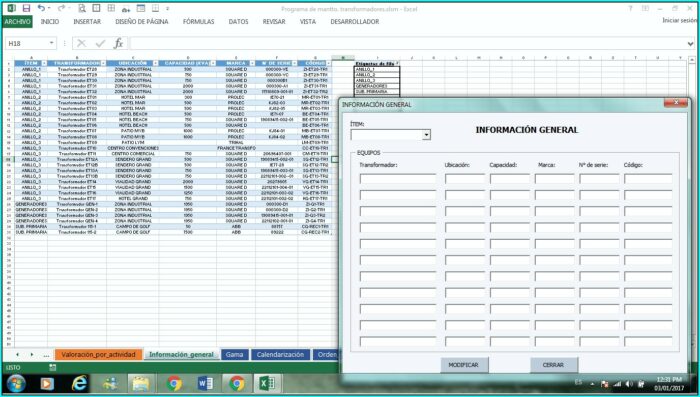Cancel formula entry with the X icon
700x397 pixels.
click(x=81, y=43)
